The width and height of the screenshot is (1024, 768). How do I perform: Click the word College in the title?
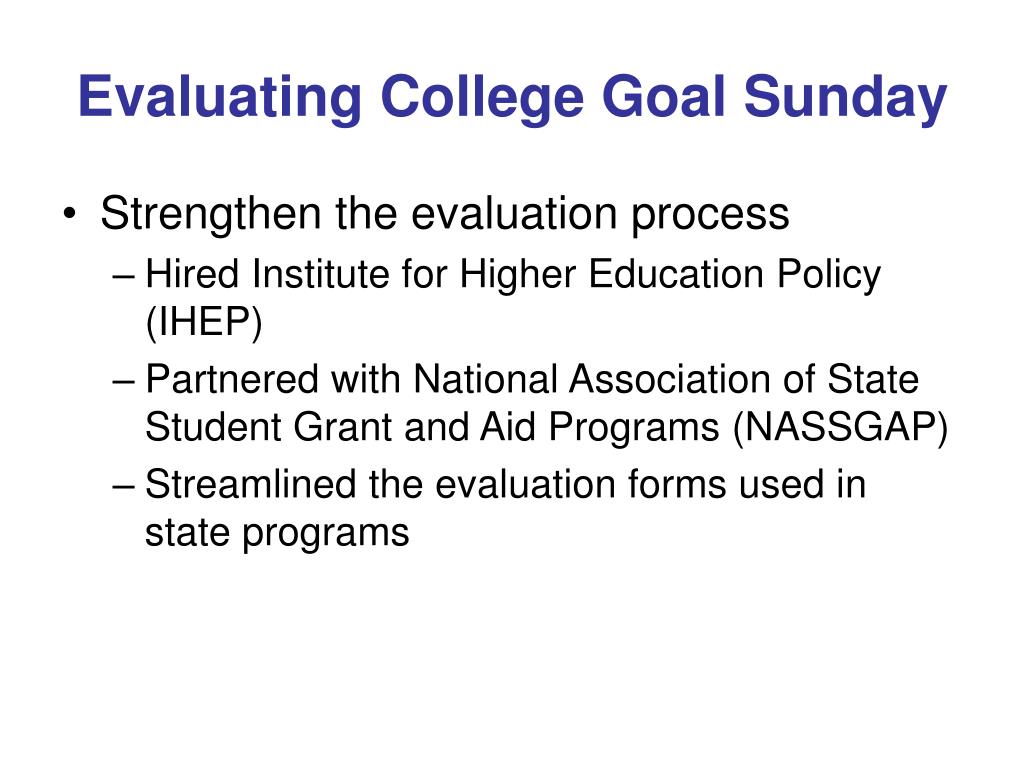click(x=482, y=98)
